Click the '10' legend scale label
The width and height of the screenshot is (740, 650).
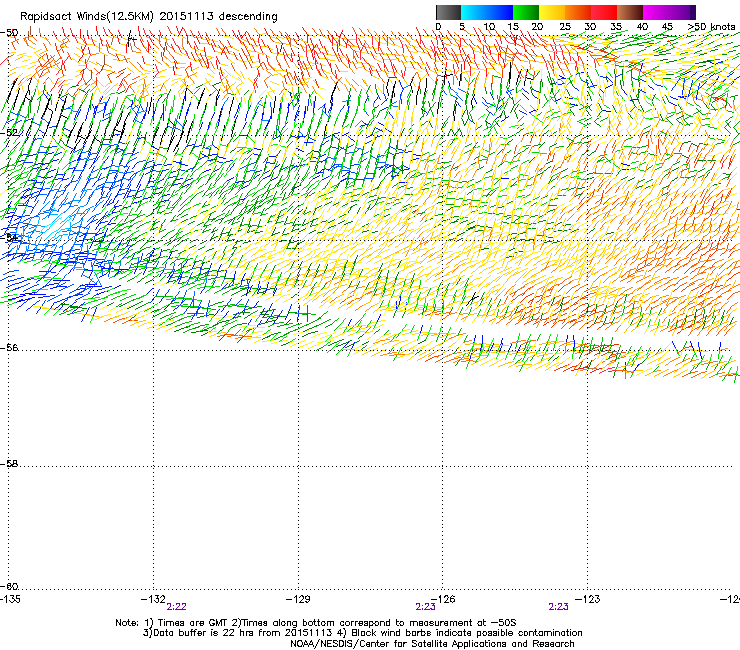point(489,27)
